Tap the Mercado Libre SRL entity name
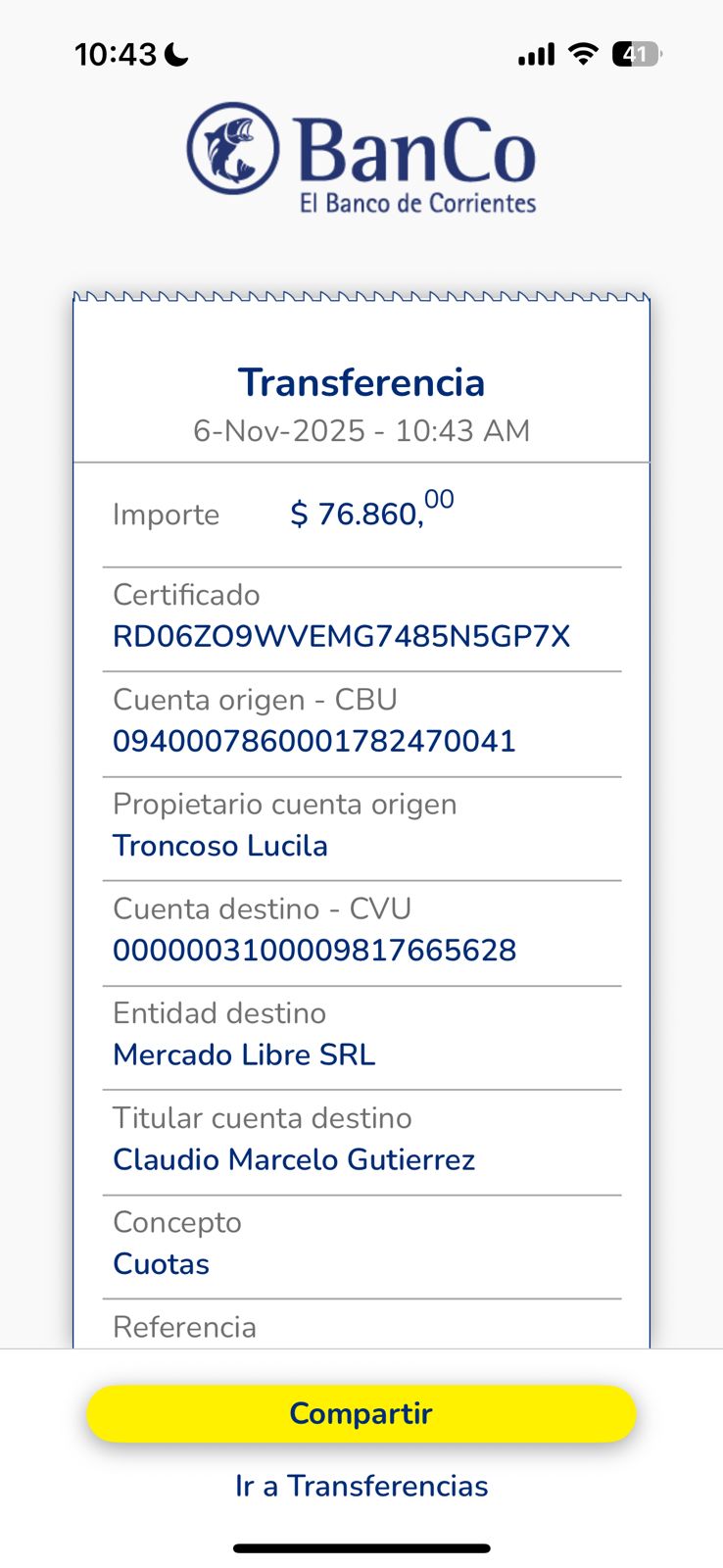The width and height of the screenshot is (723, 1568). 244,1054
